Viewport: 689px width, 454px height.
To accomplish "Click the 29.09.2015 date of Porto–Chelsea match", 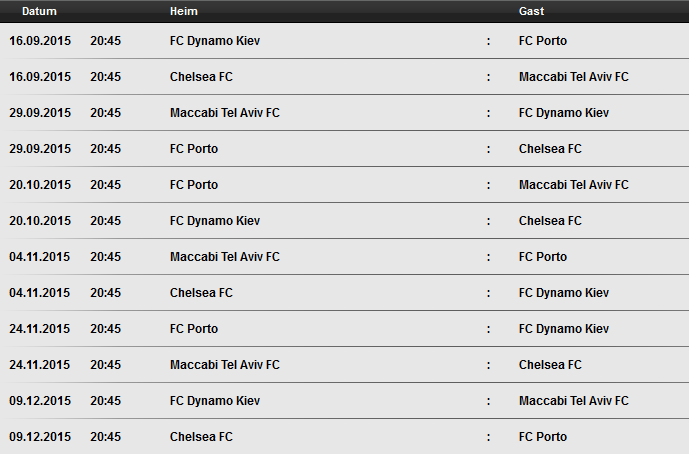I will pos(40,149).
